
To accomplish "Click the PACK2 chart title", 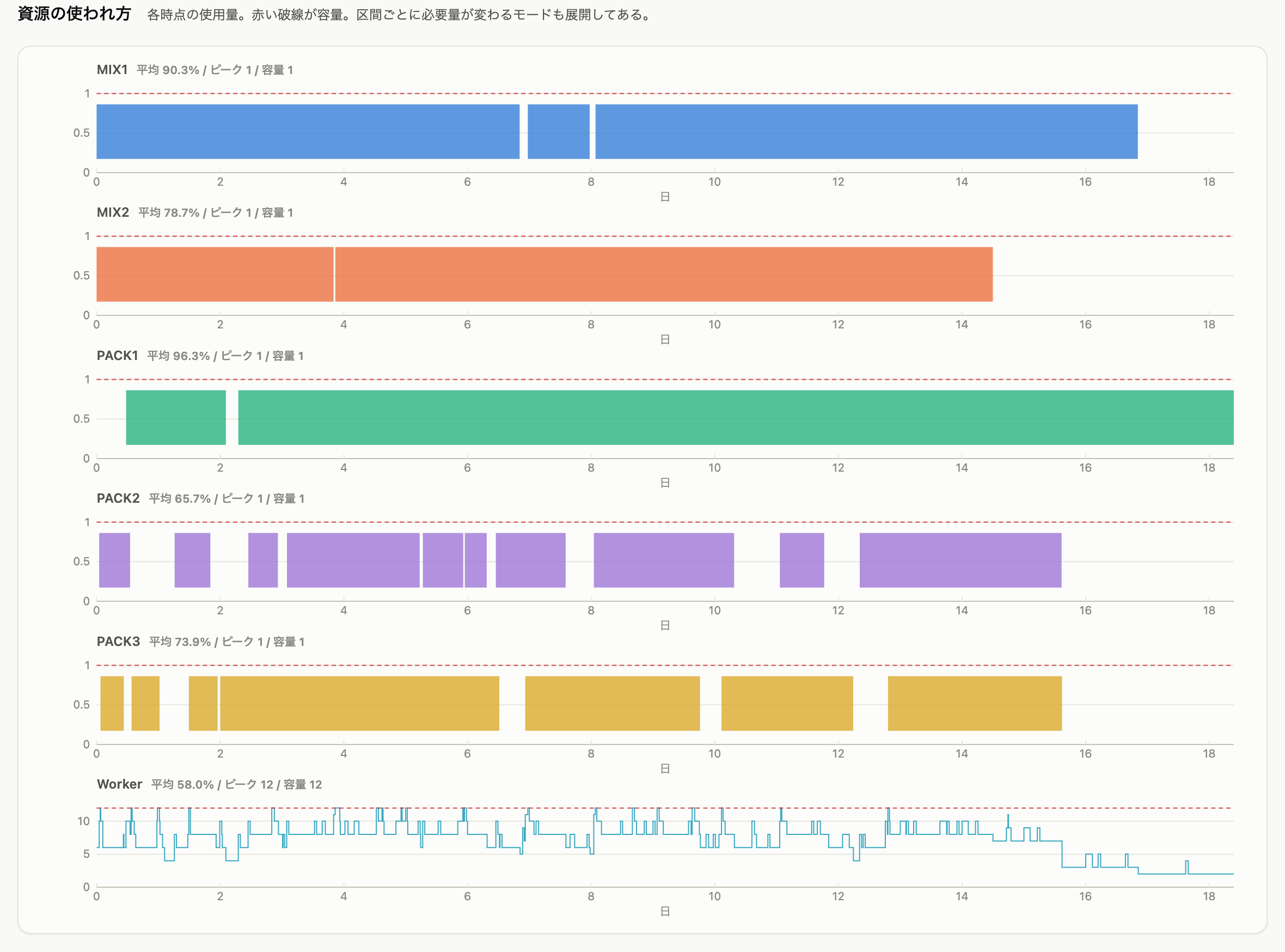I will [118, 498].
